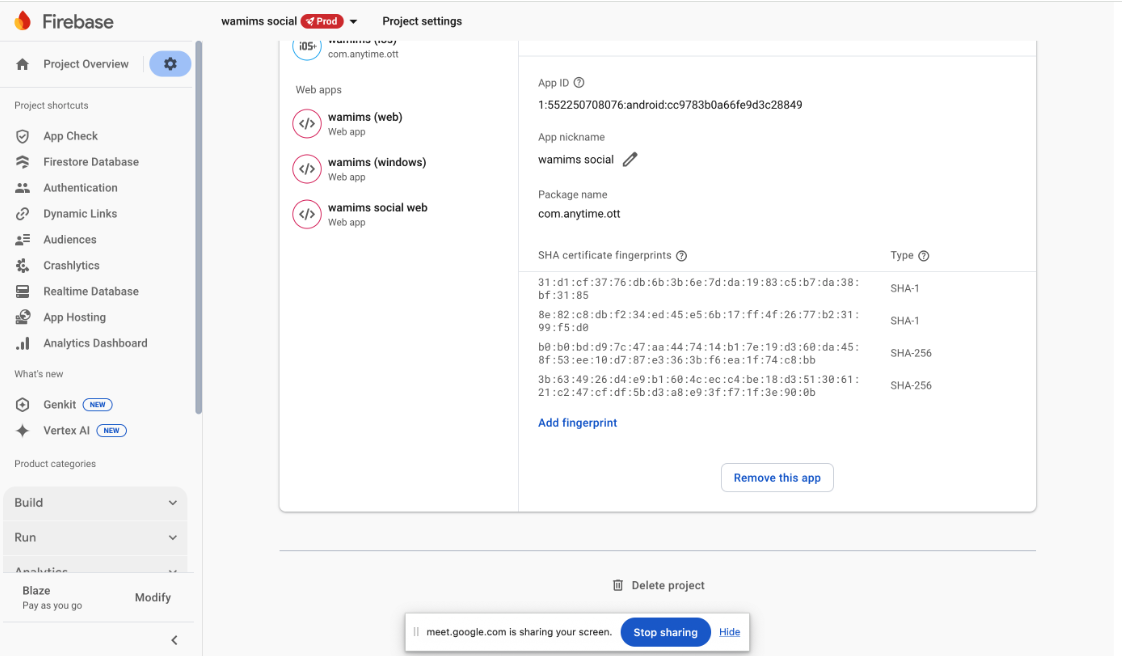The height and width of the screenshot is (656, 1122).
Task: Click the Type column help icon
Action: (924, 255)
